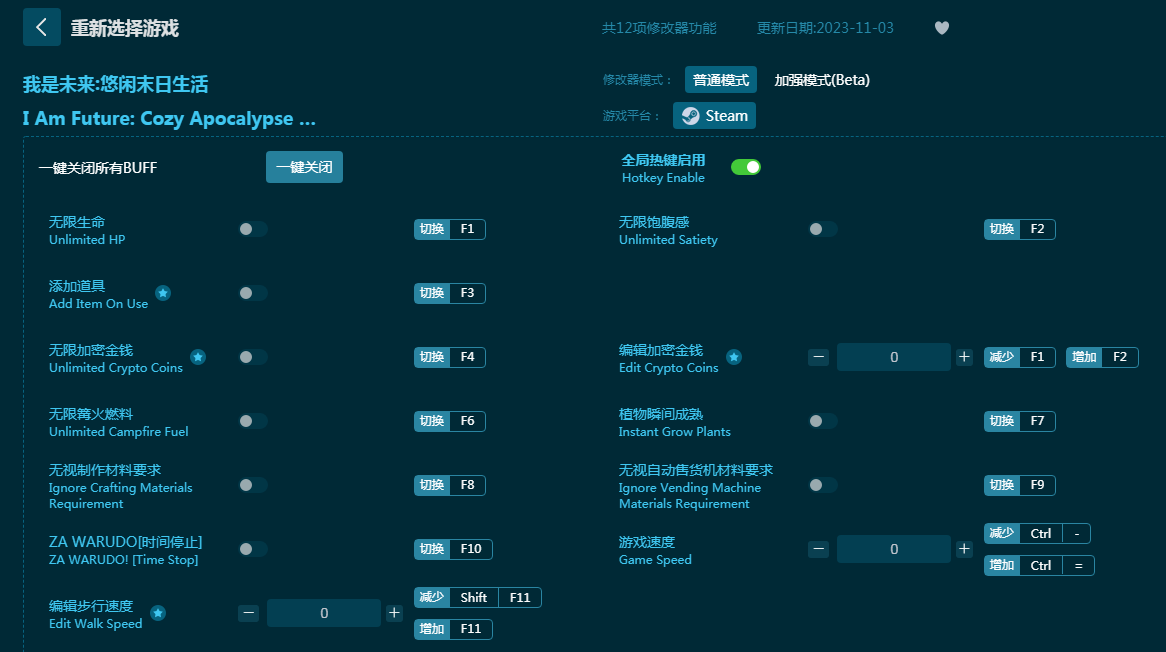Image resolution: width=1166 pixels, height=652 pixels.
Task: Enable the Unlimited HP toggle
Action: pyautogui.click(x=253, y=229)
